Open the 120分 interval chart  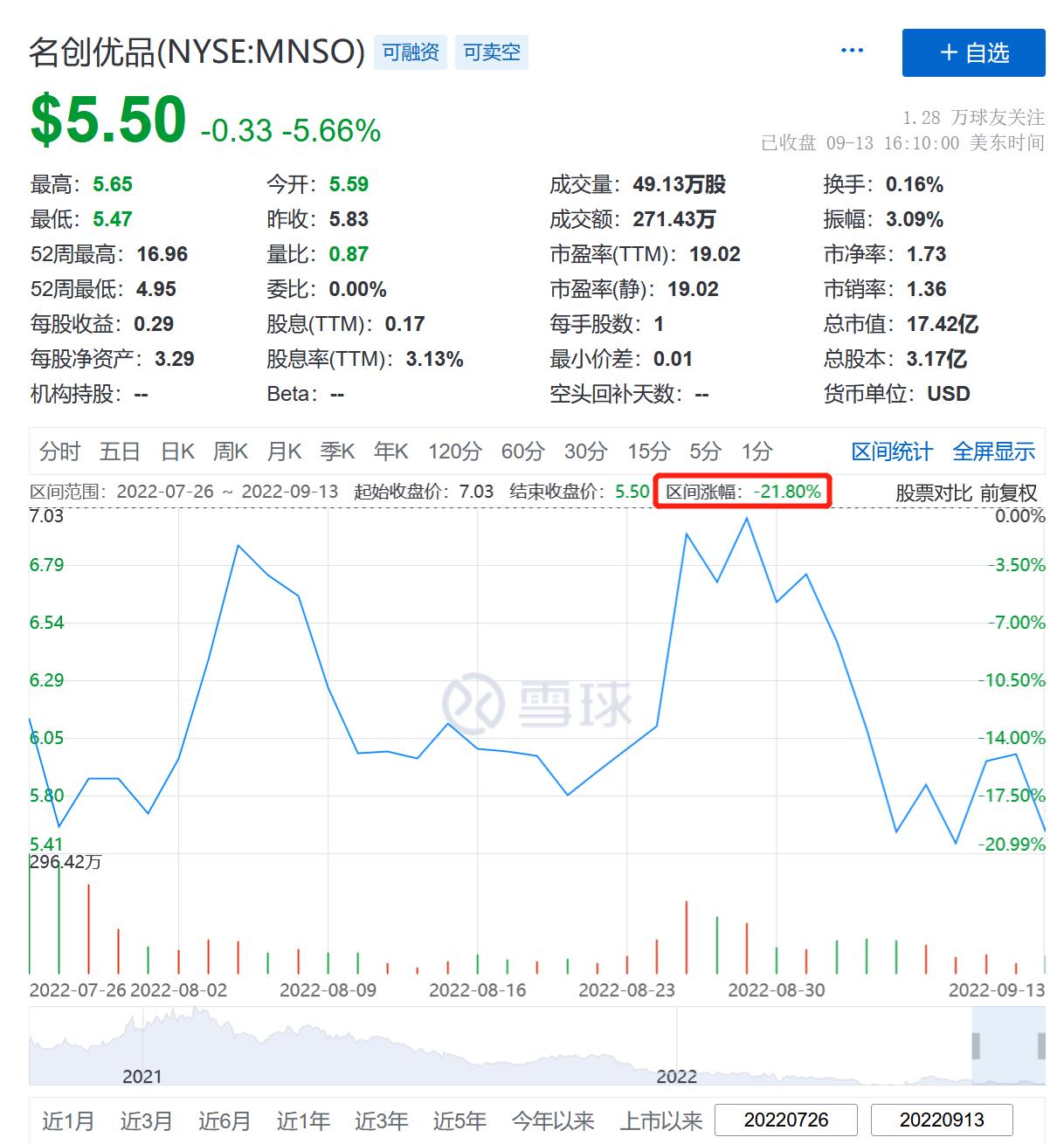pos(454,451)
